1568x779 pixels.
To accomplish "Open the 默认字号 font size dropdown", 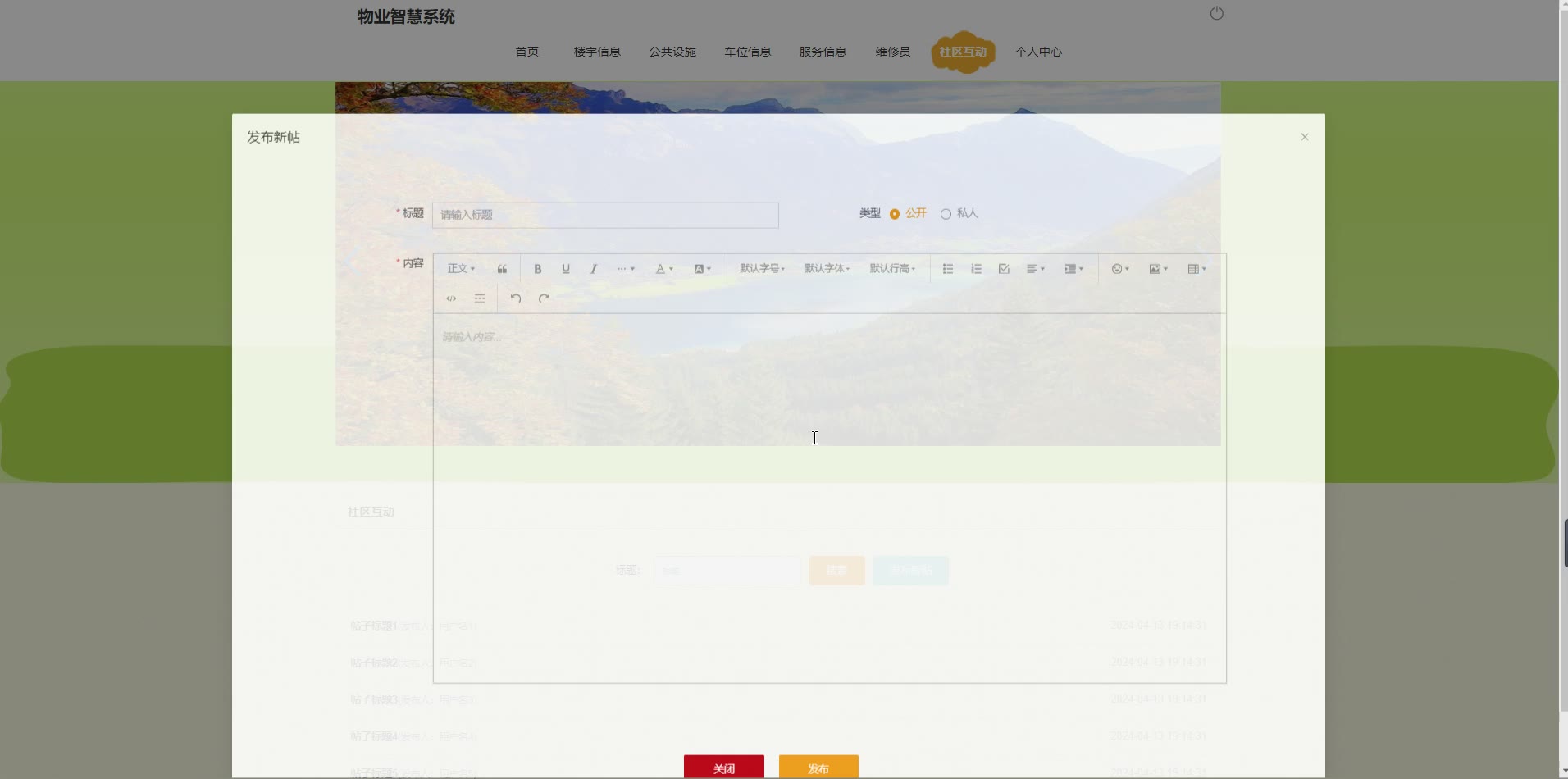I will point(762,269).
